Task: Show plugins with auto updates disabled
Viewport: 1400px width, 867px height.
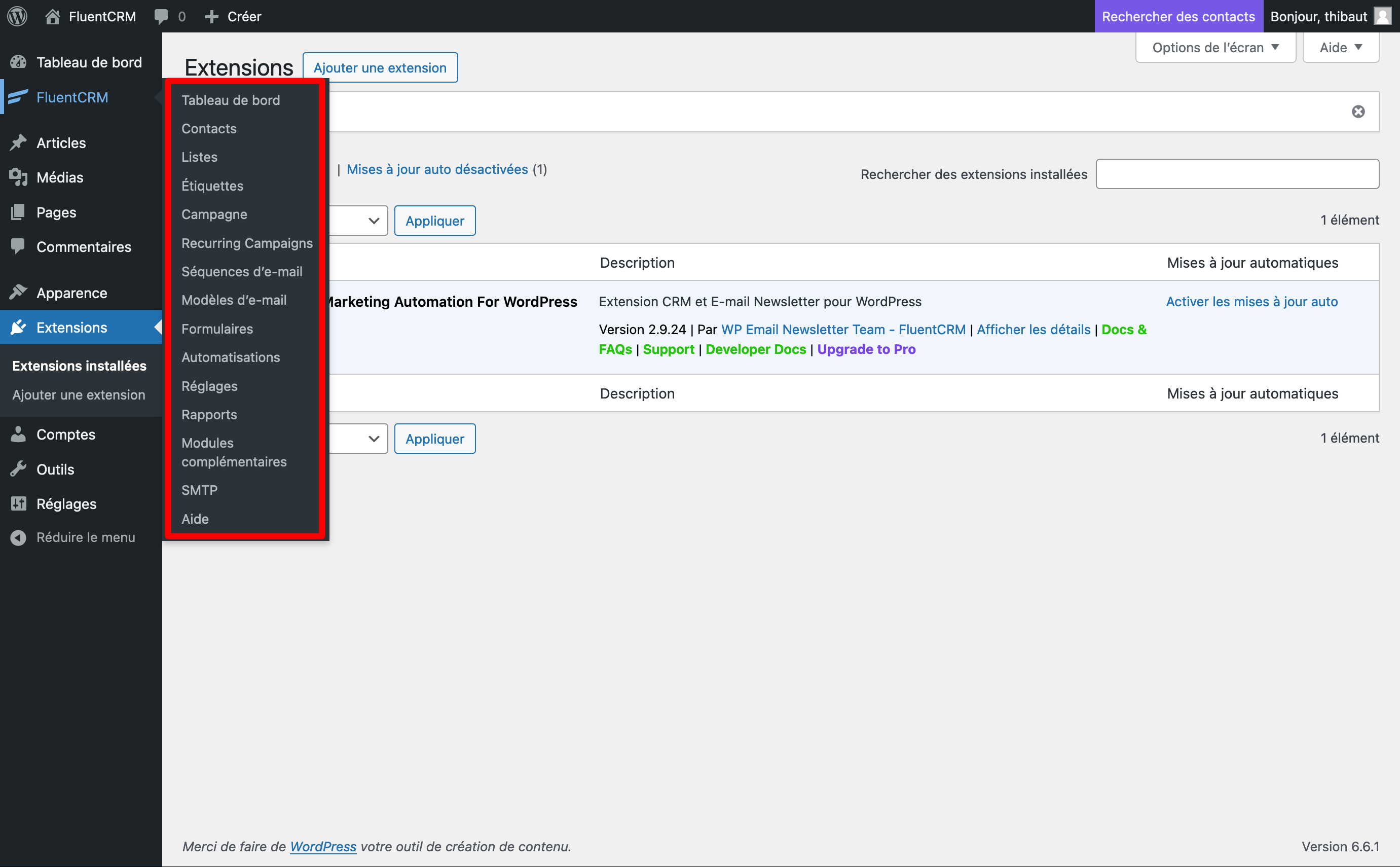Action: point(436,168)
